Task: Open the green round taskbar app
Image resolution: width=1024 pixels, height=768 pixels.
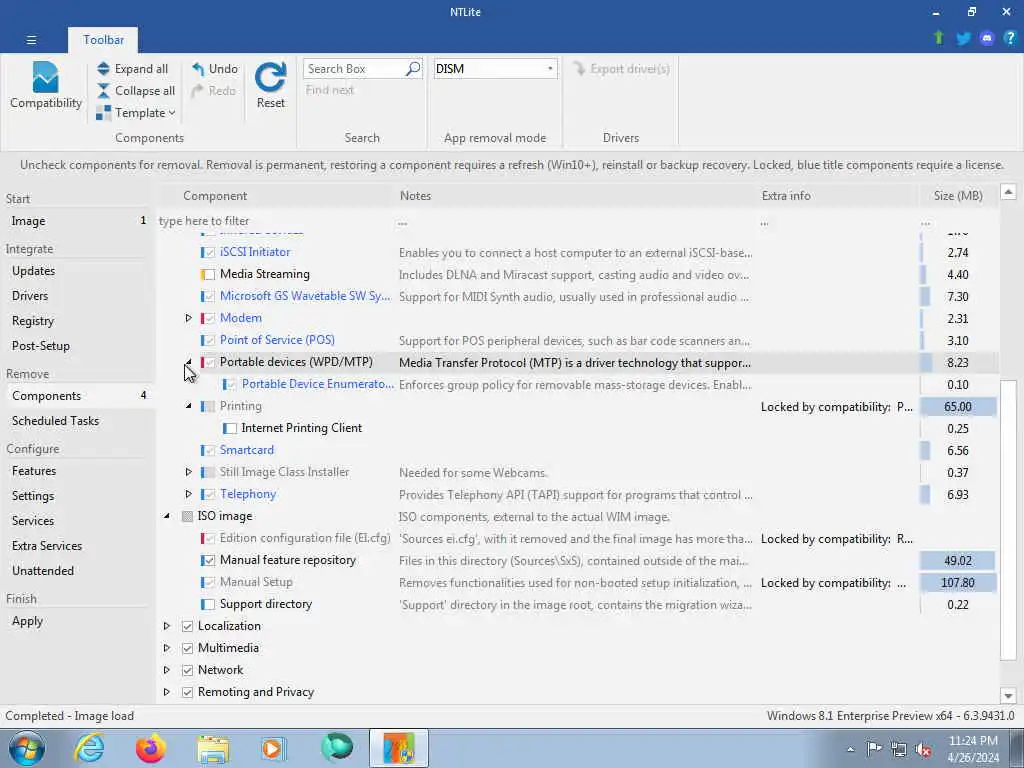Action: (x=337, y=748)
